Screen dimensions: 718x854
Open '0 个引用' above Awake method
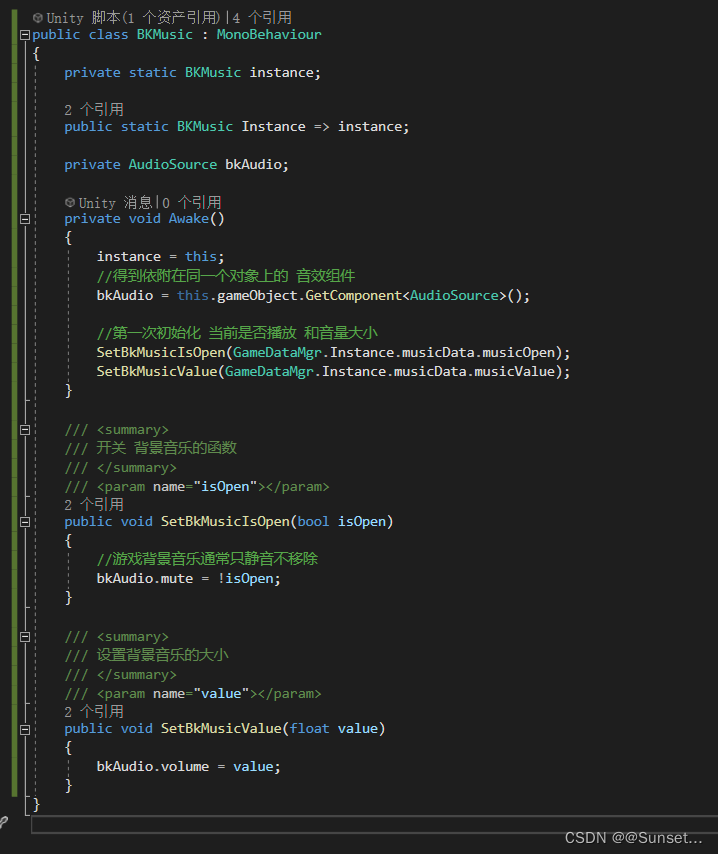tap(192, 203)
